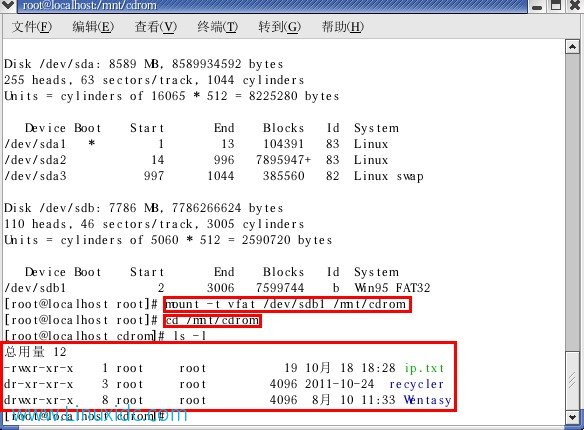This screenshot has width=584, height=430.
Task: Open the 编辑(E) menu
Action: click(93, 27)
